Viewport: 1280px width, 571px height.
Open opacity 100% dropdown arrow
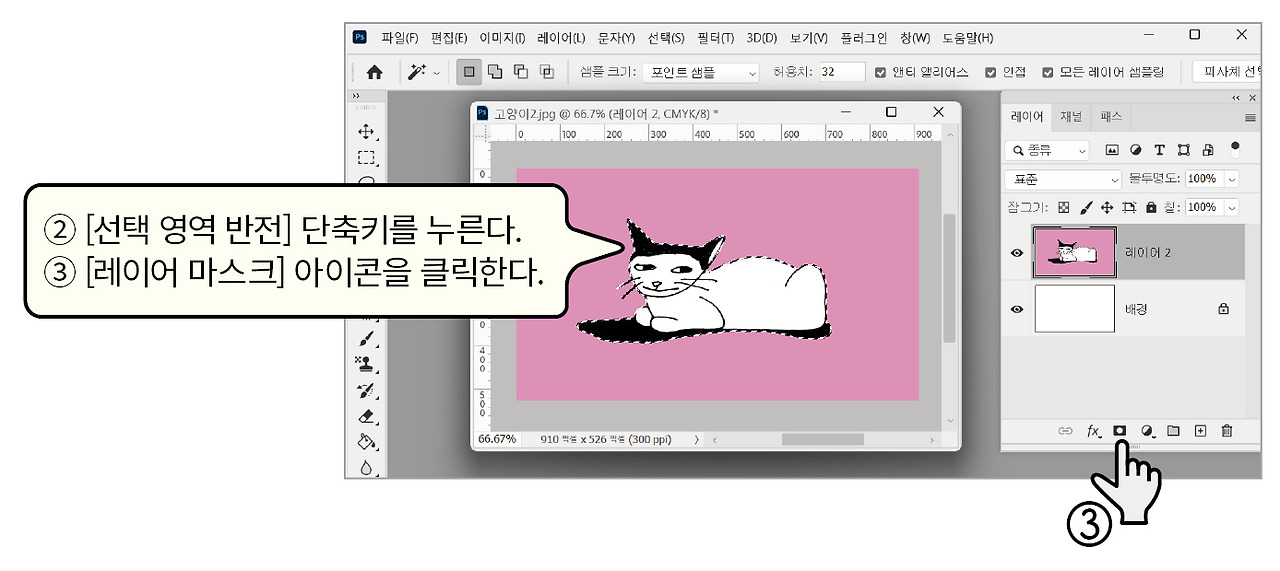point(1232,179)
